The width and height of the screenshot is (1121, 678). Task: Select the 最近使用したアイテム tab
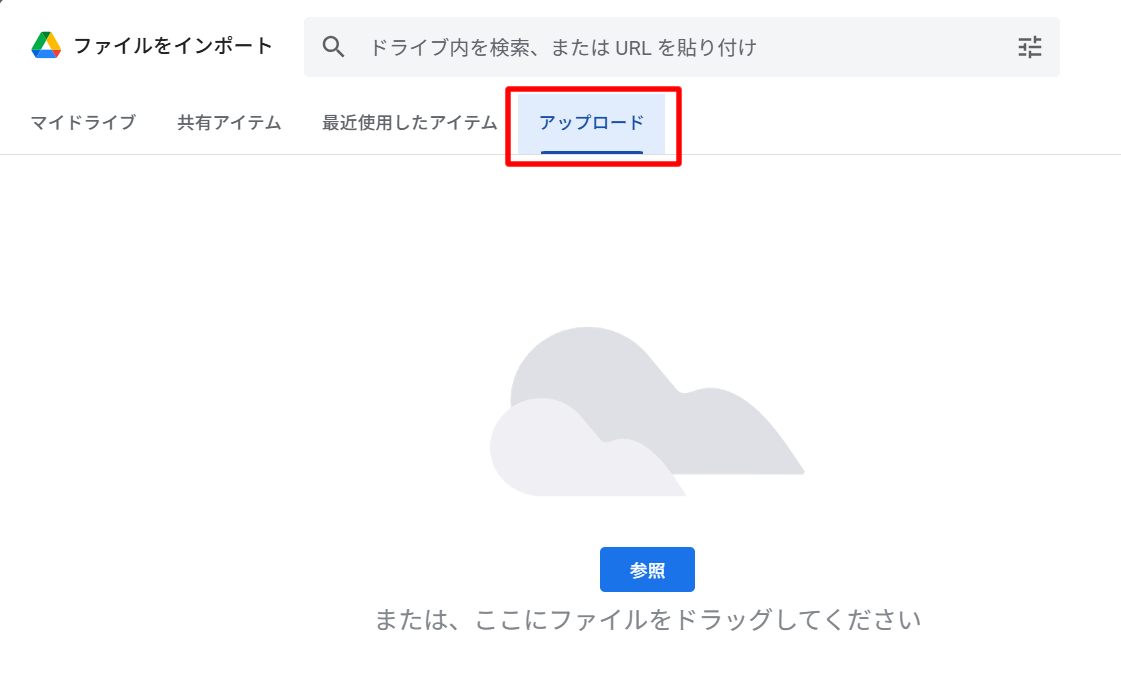(x=409, y=123)
